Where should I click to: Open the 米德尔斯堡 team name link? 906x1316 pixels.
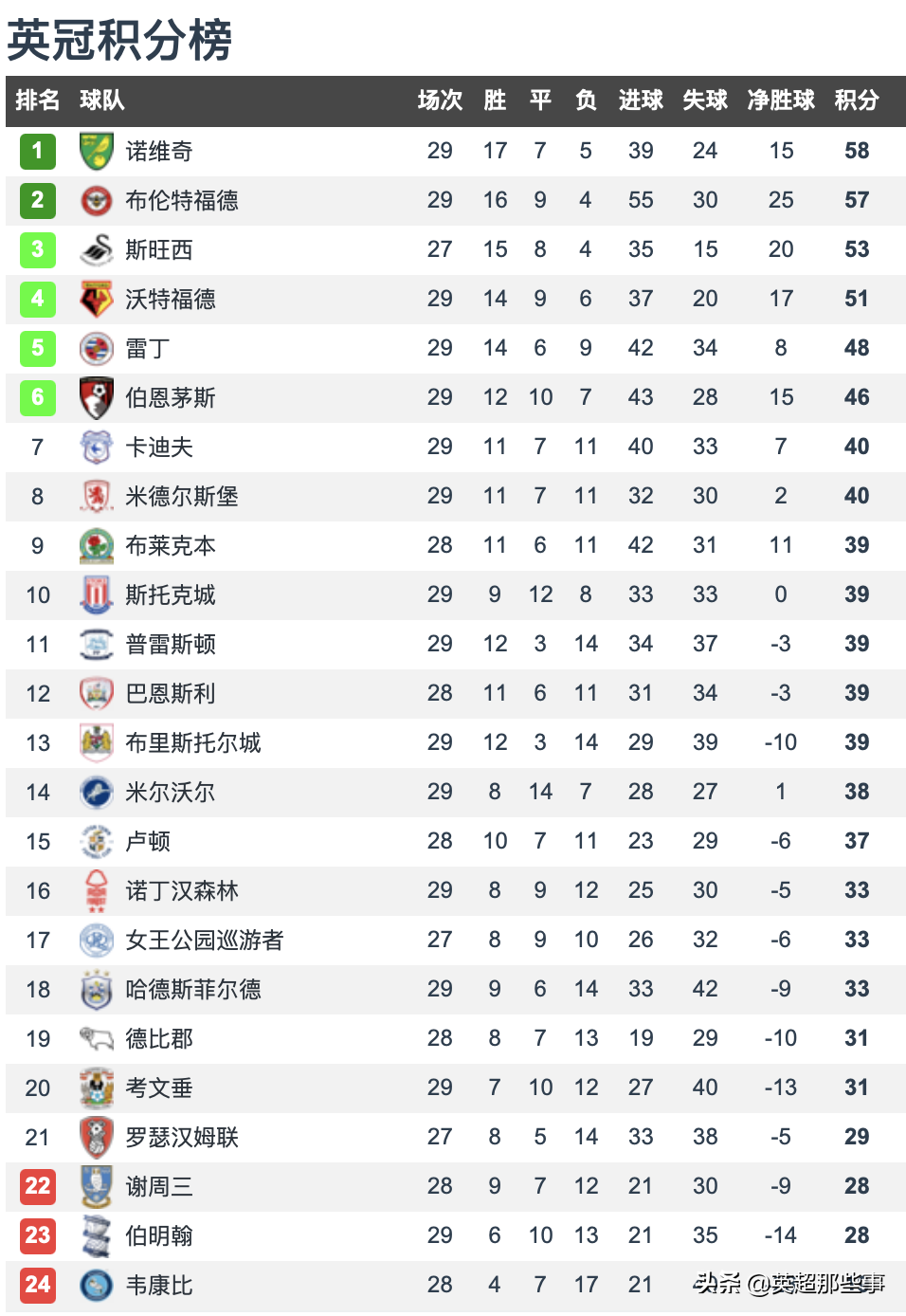click(x=182, y=496)
